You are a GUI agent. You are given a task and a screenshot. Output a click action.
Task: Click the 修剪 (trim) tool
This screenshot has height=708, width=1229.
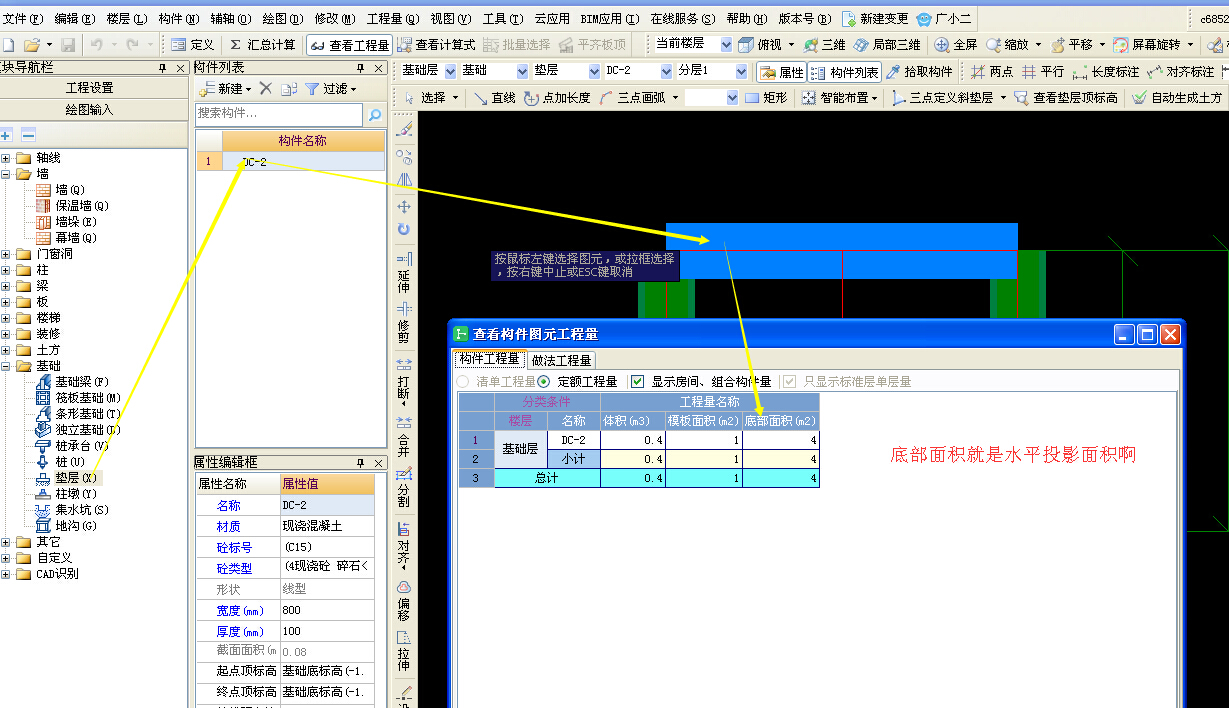pyautogui.click(x=404, y=323)
